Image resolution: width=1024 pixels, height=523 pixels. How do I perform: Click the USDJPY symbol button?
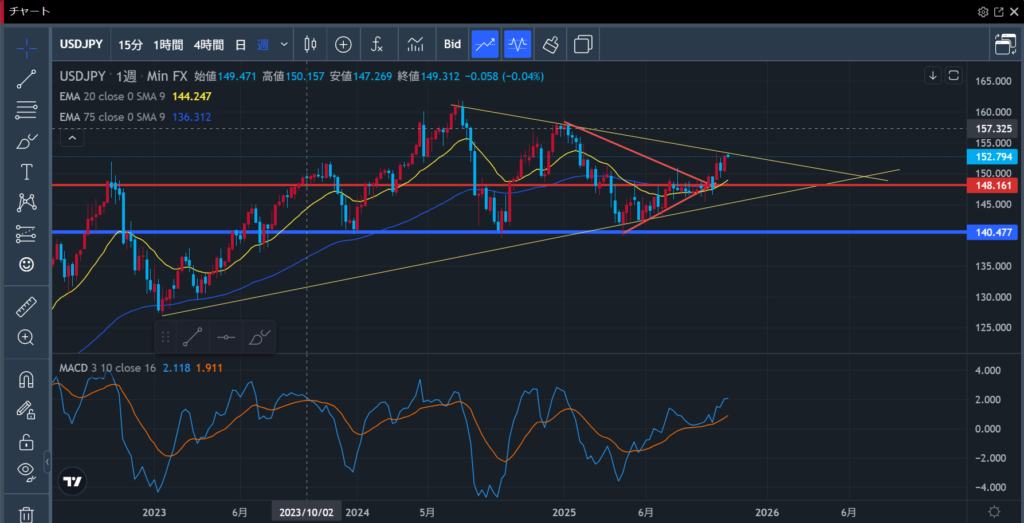coord(83,44)
